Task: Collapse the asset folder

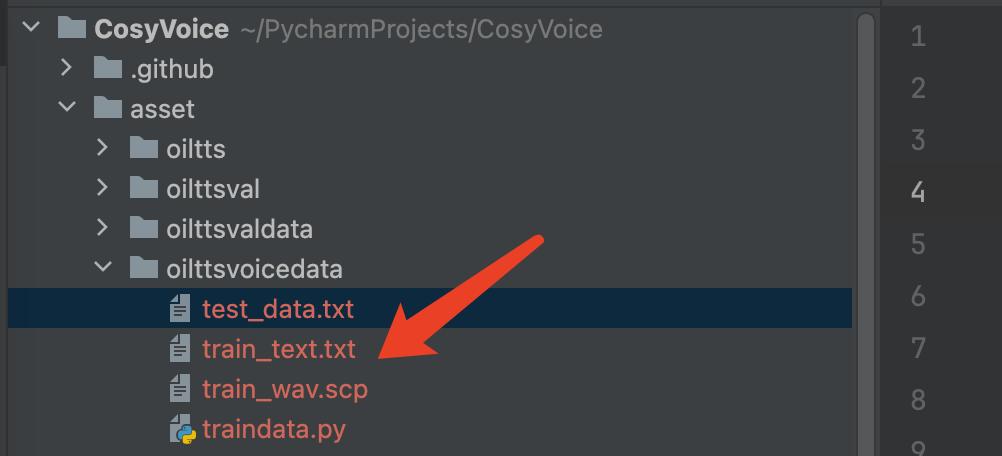Action: 66,108
